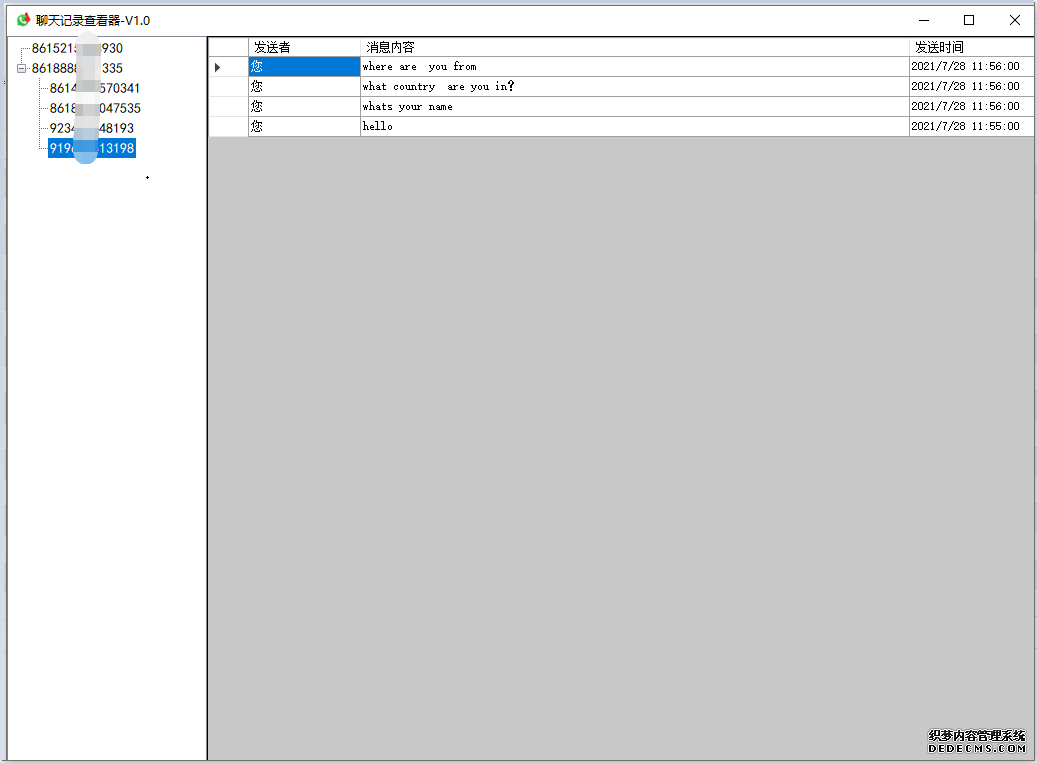Sort by the 发送者 column header

(x=303, y=47)
